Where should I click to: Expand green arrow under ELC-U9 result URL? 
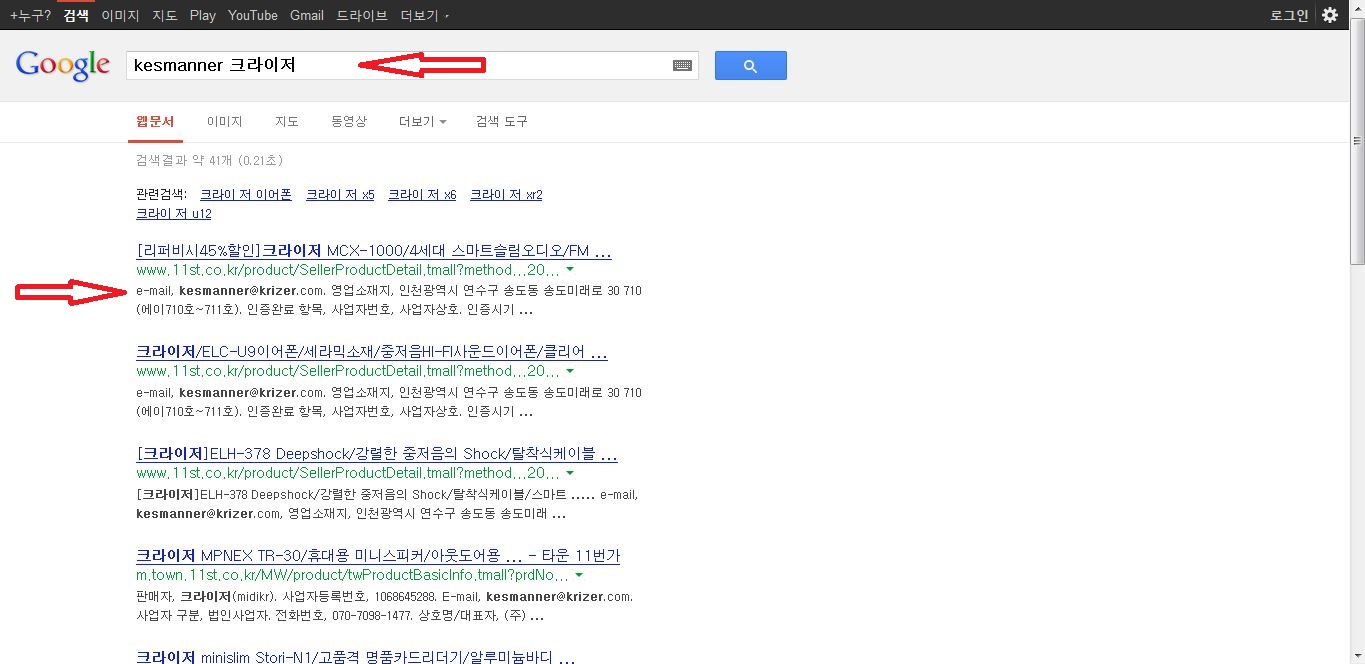click(x=569, y=371)
